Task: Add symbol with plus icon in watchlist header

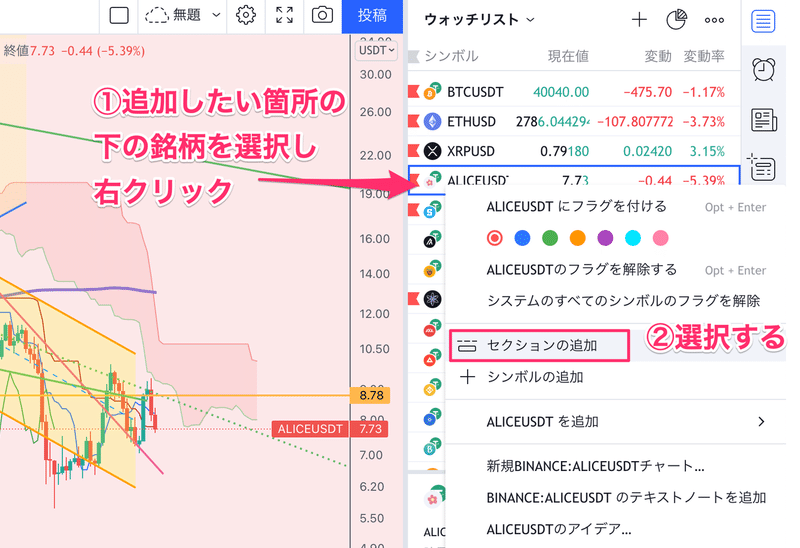Action: click(639, 20)
